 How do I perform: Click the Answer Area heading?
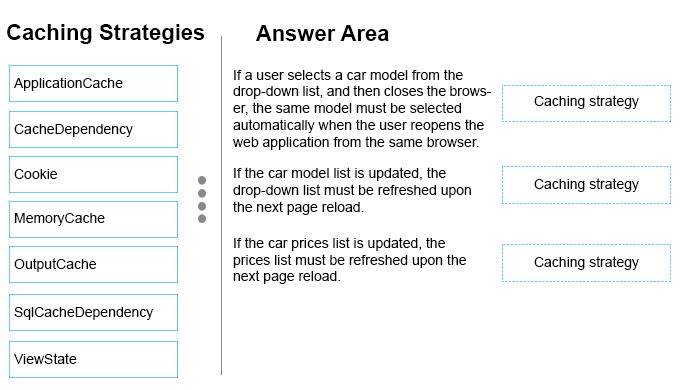tap(322, 34)
